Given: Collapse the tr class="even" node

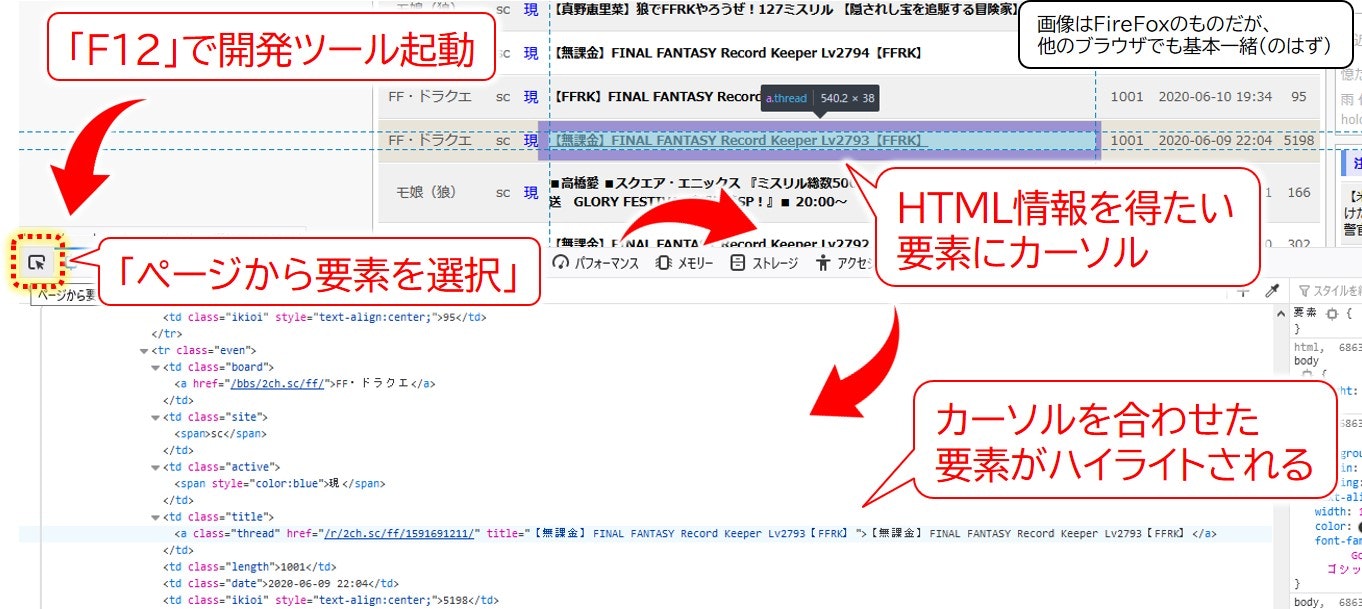Looking at the screenshot, I should (144, 351).
